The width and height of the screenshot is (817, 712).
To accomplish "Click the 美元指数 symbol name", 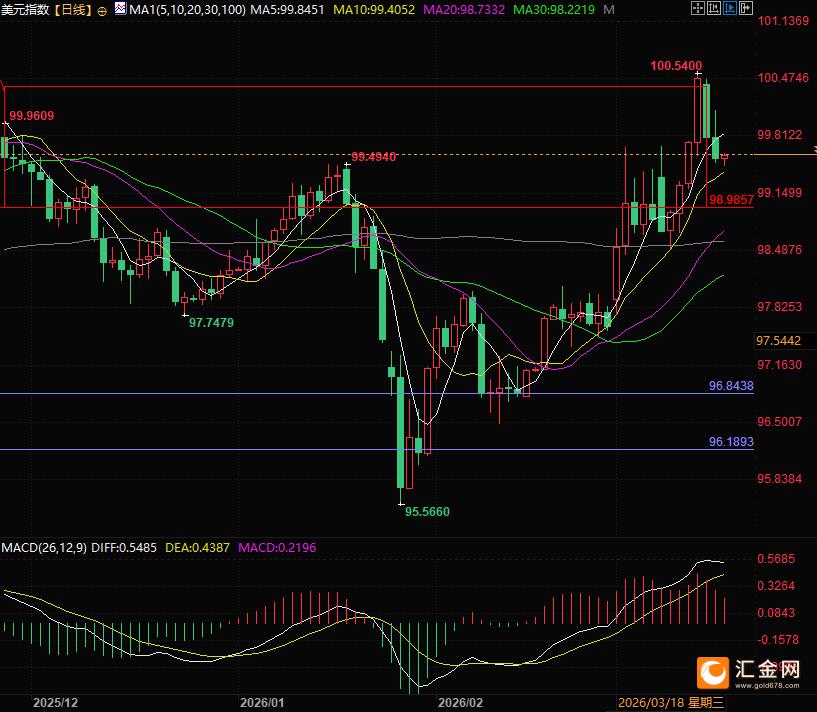I will click(25, 9).
